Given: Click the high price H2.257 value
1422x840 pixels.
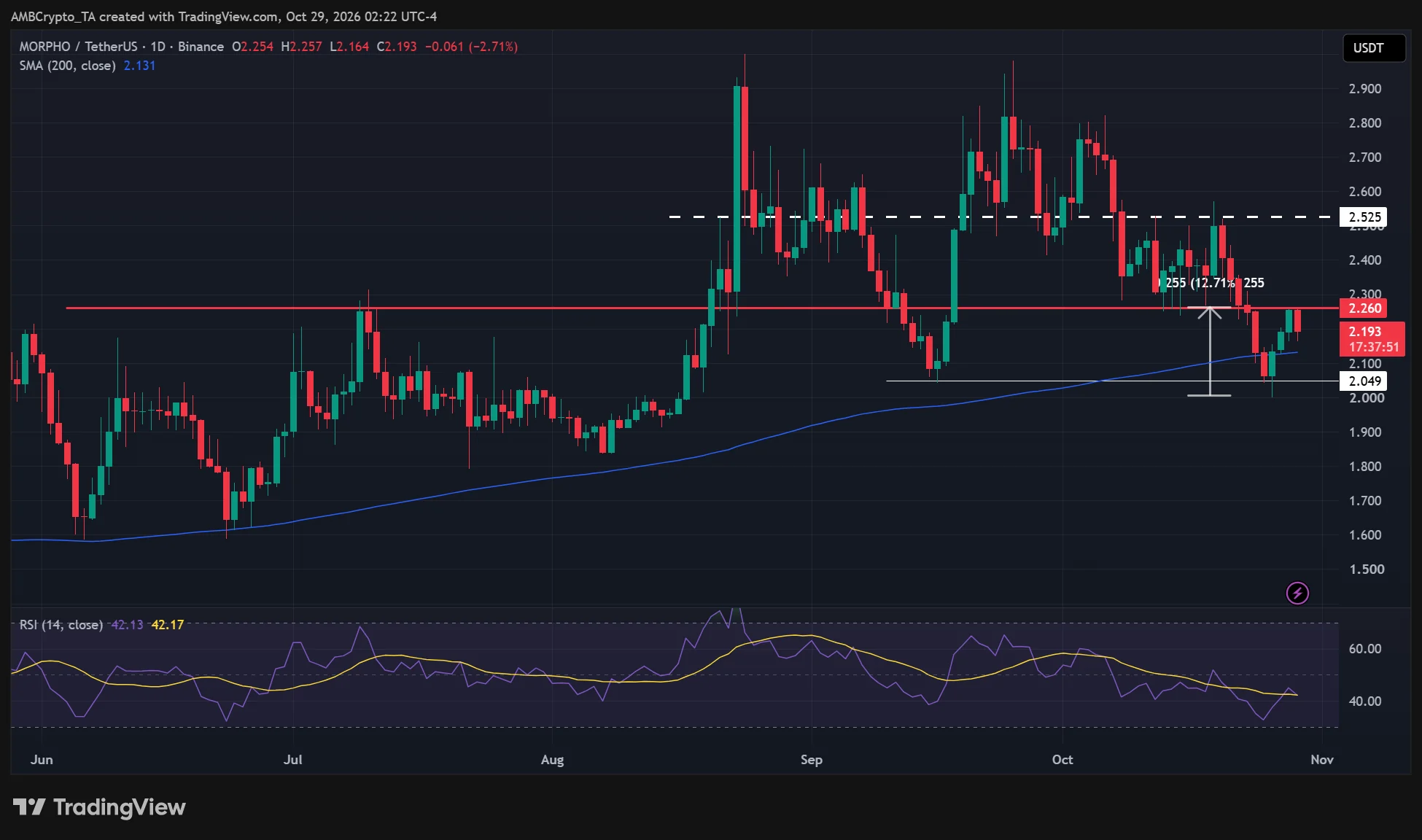Looking at the screenshot, I should pos(301,47).
